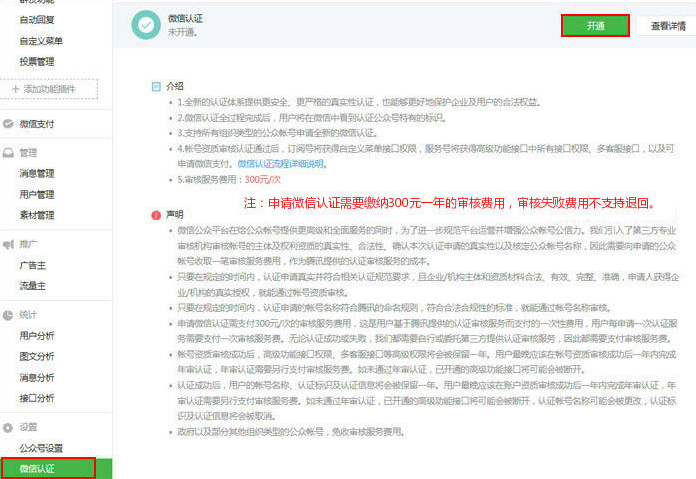Click the 未开通 status text
Image resolution: width=696 pixels, height=479 pixels.
coord(182,32)
